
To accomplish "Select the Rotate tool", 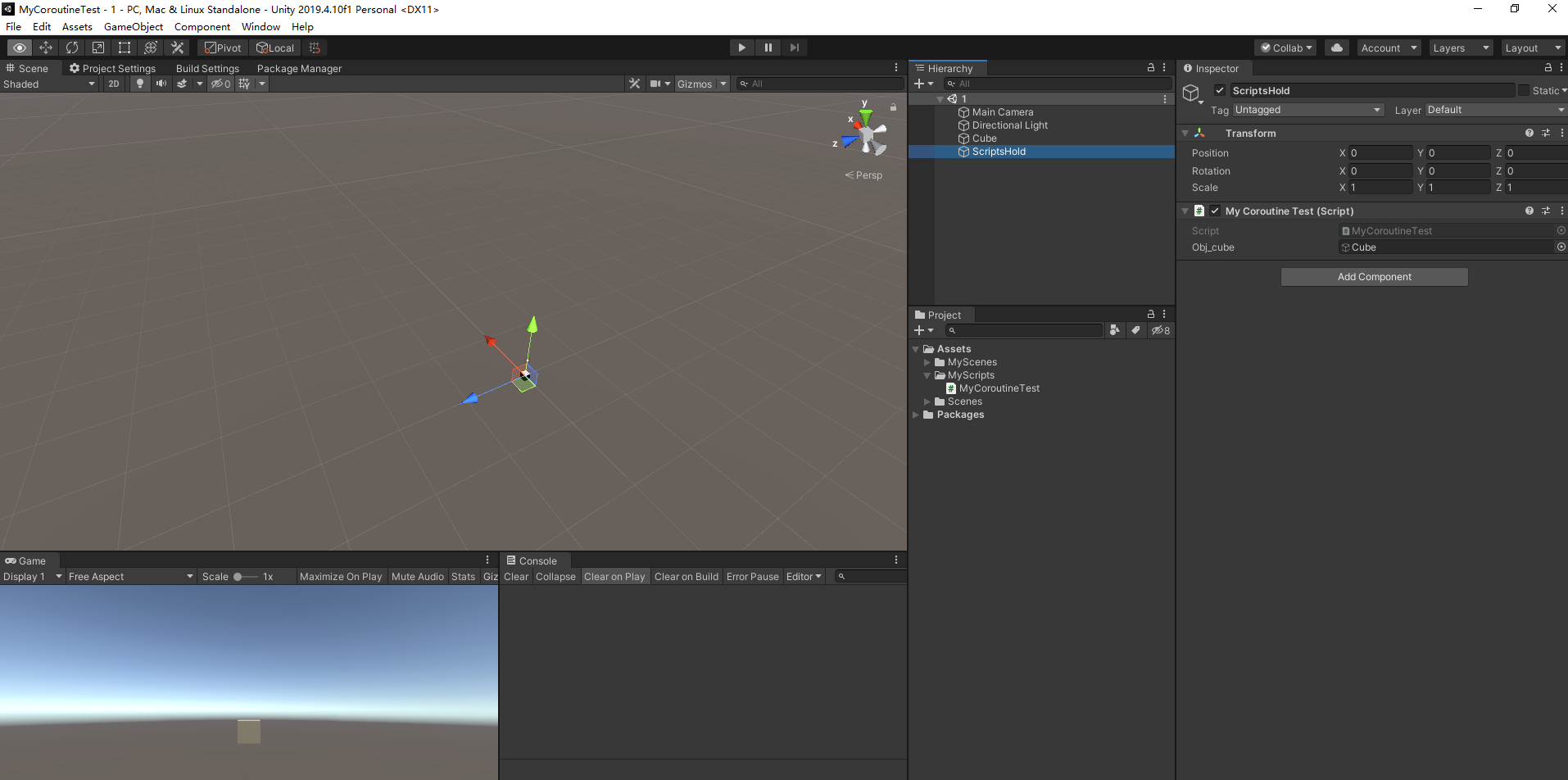I will point(72,48).
